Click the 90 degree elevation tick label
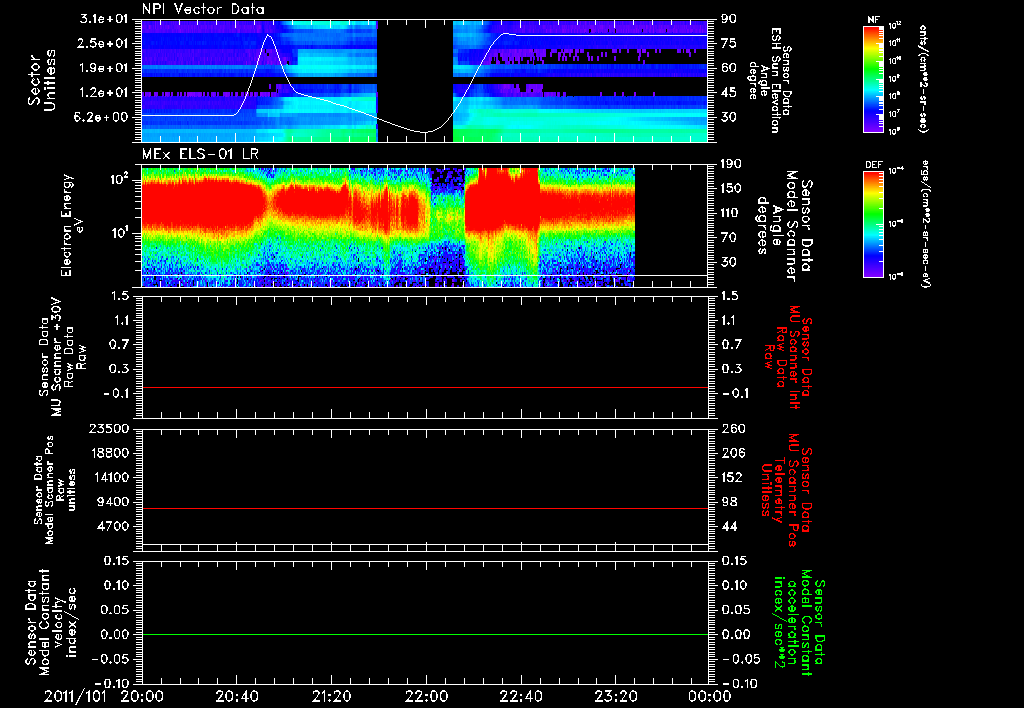This screenshot has width=1024, height=708. pos(728,19)
